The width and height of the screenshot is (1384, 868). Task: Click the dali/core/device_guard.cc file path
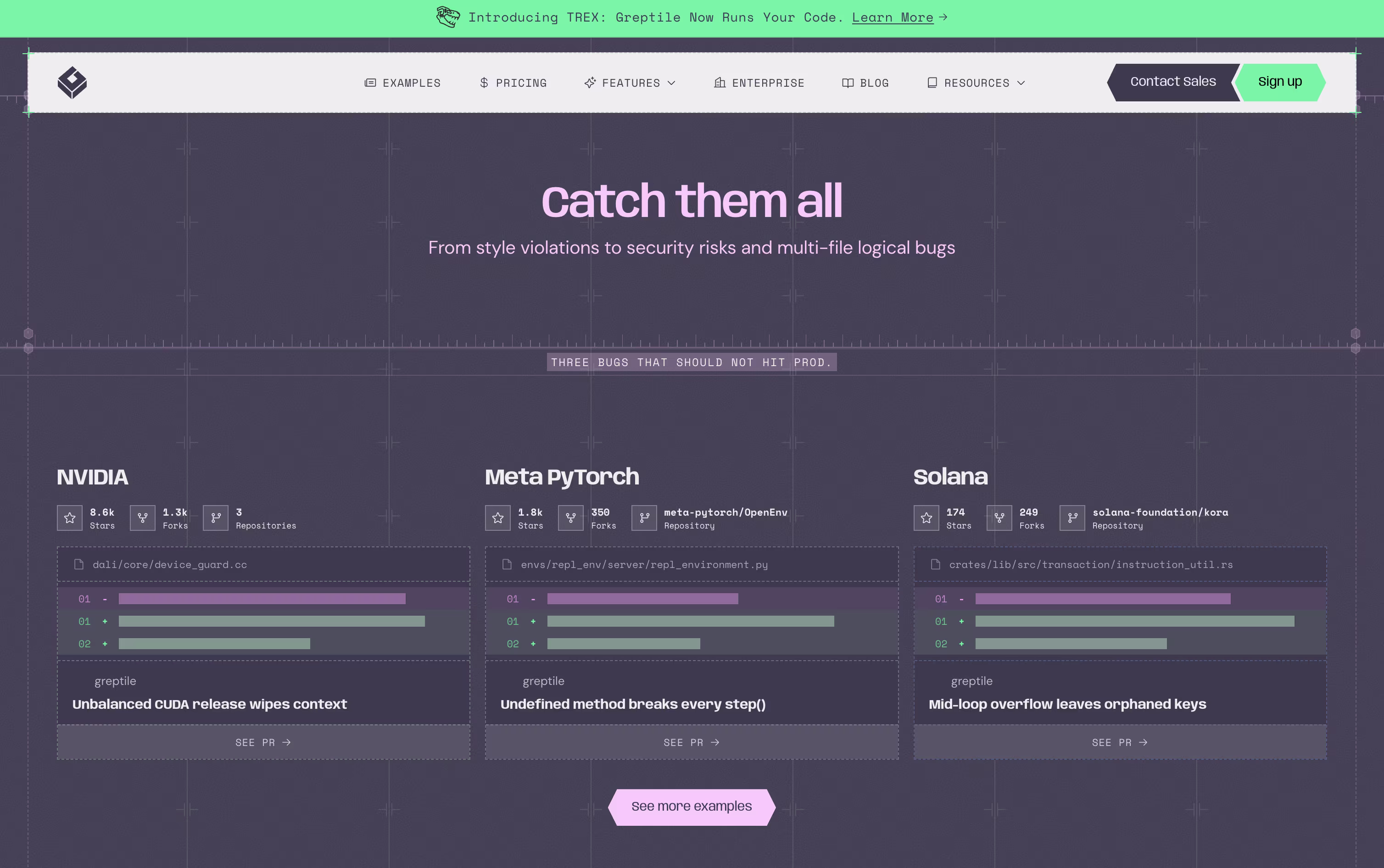(170, 565)
